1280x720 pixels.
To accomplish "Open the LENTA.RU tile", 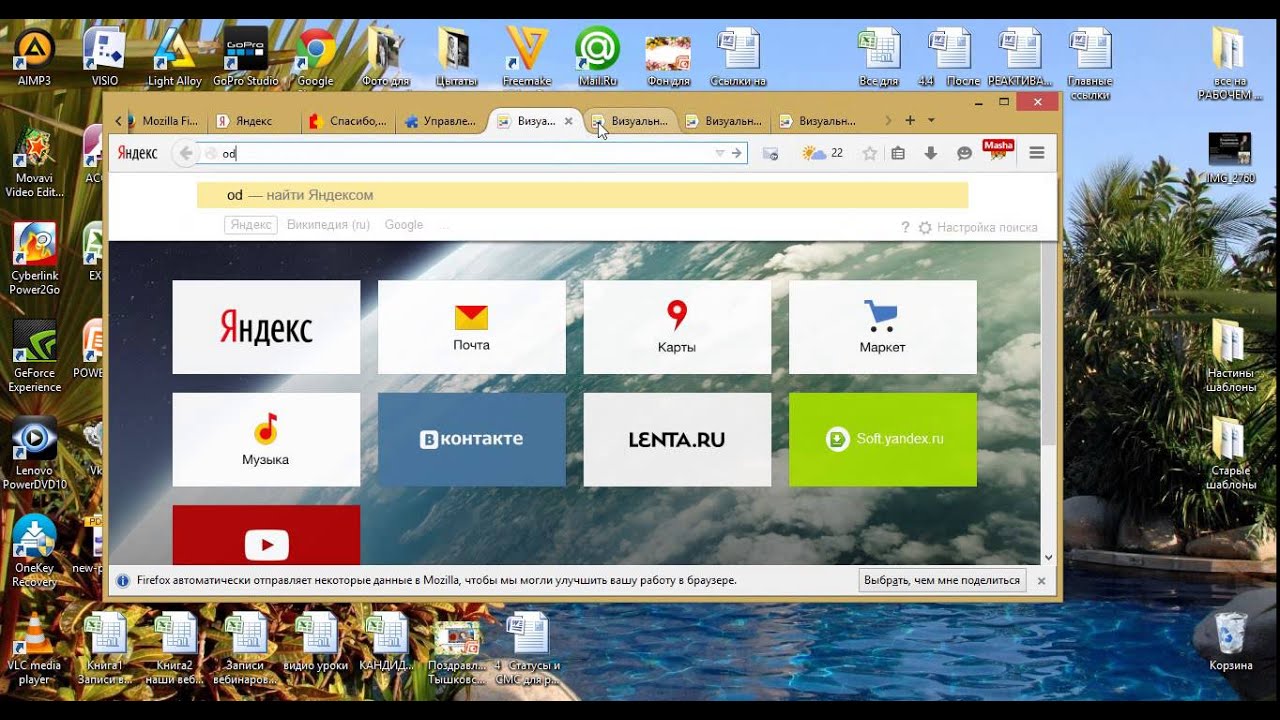I will [677, 439].
